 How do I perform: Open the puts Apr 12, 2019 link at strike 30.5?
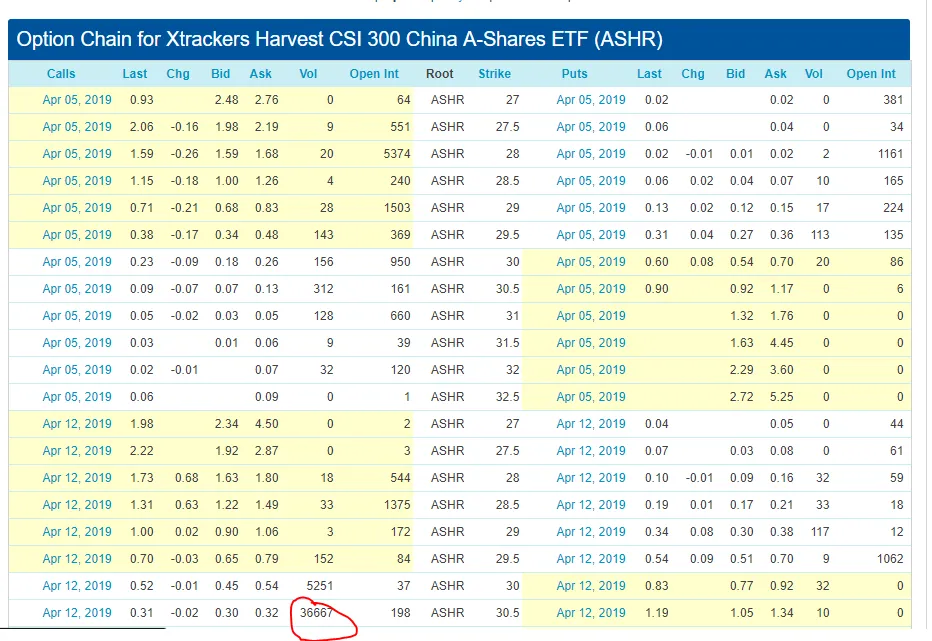click(591, 613)
